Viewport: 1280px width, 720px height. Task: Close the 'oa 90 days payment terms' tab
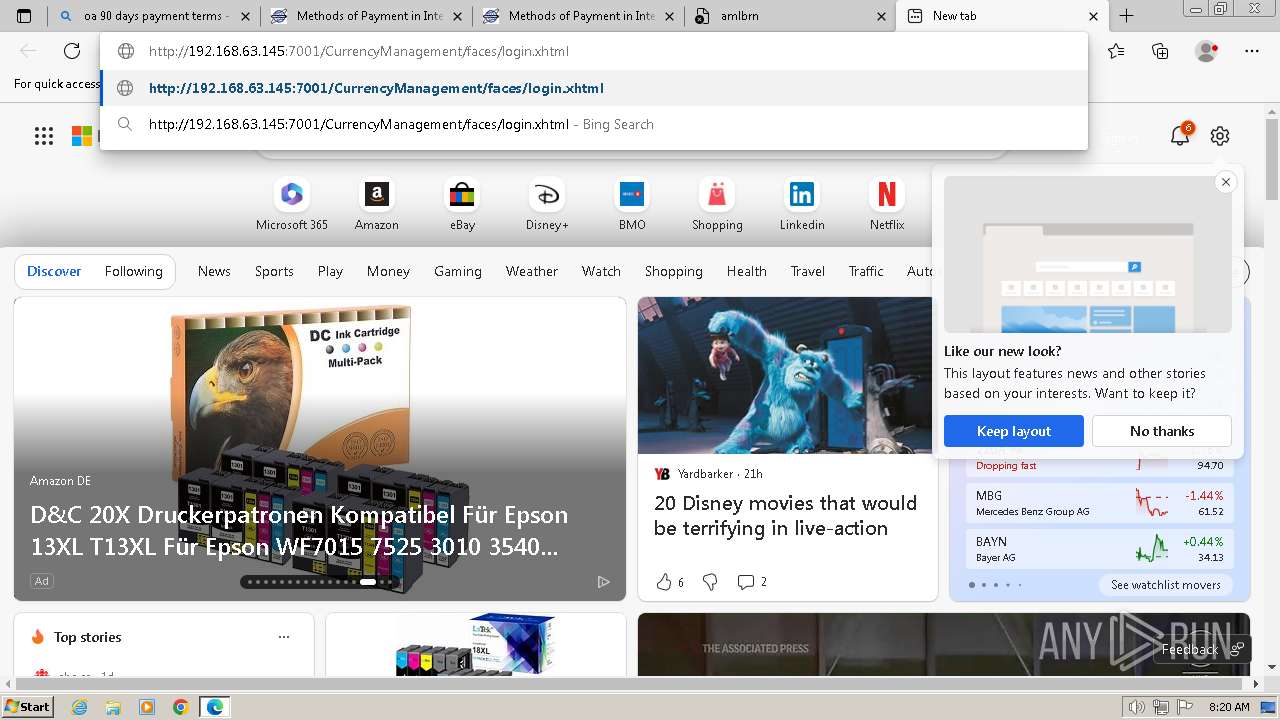pyautogui.click(x=245, y=16)
